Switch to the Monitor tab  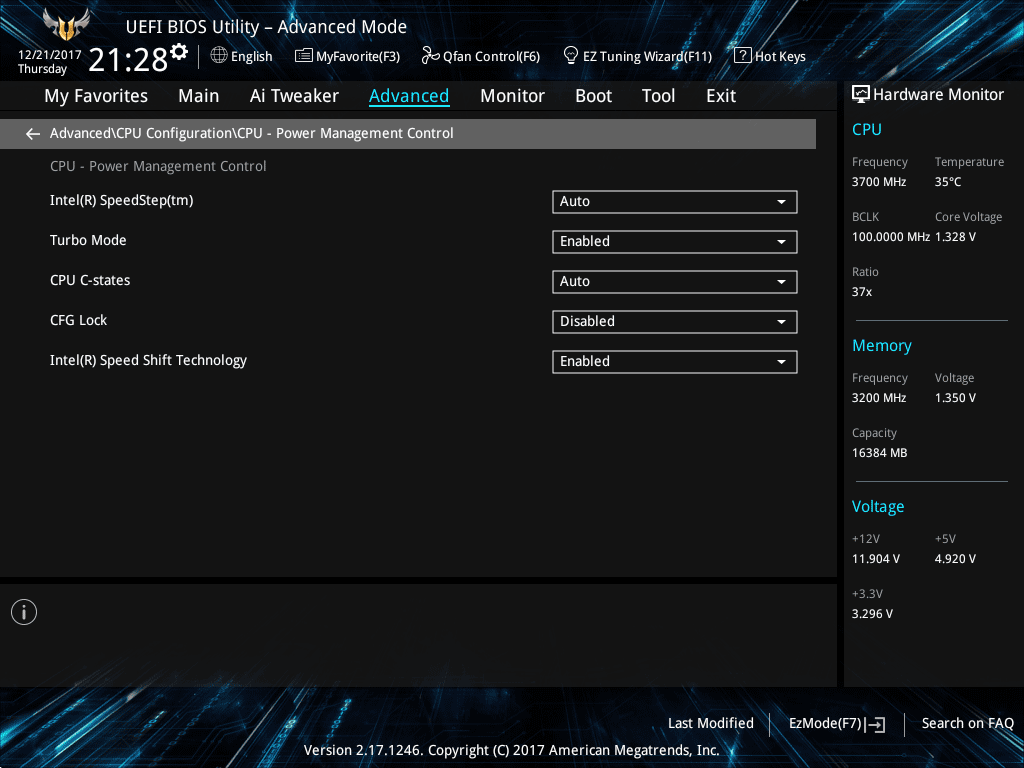[x=512, y=96]
